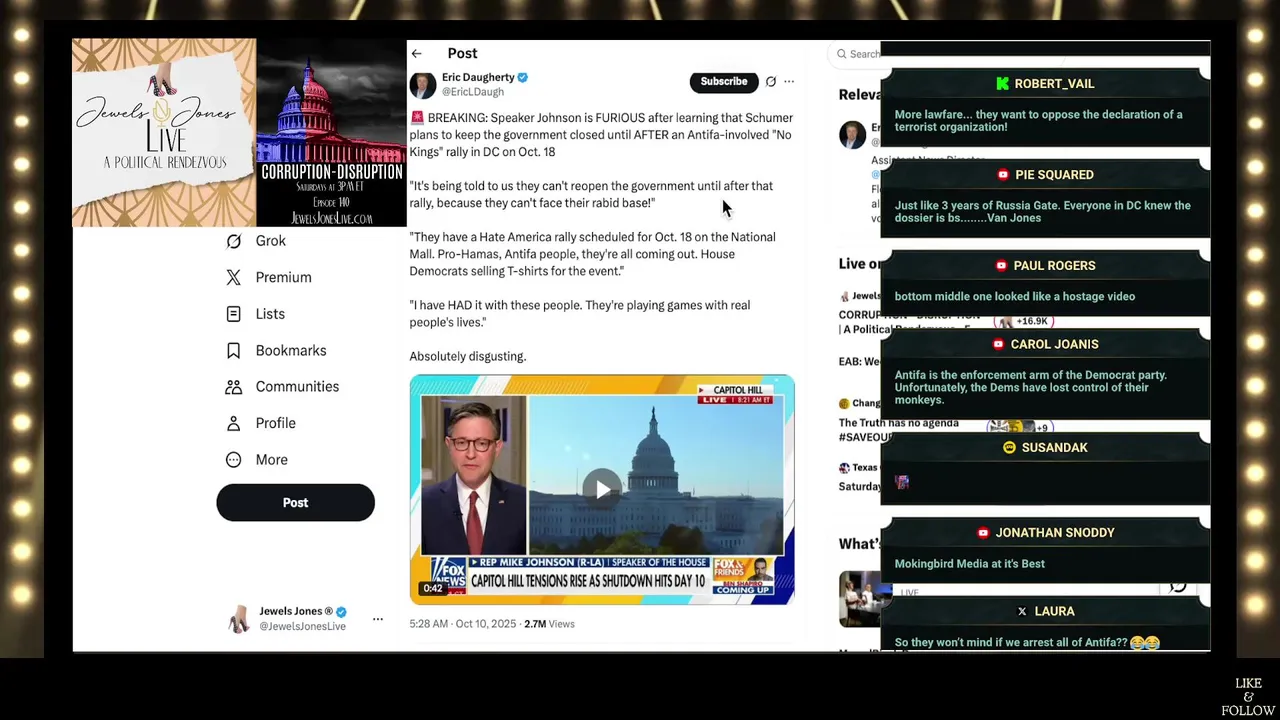
Task: Open the X Premium sidebar icon
Action: click(233, 277)
